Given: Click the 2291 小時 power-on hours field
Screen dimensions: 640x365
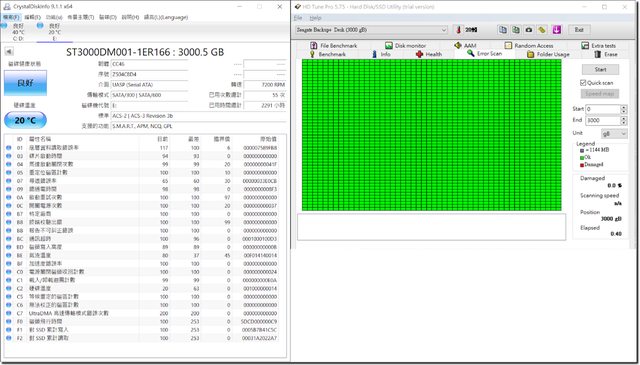Looking at the screenshot, I should tap(264, 105).
